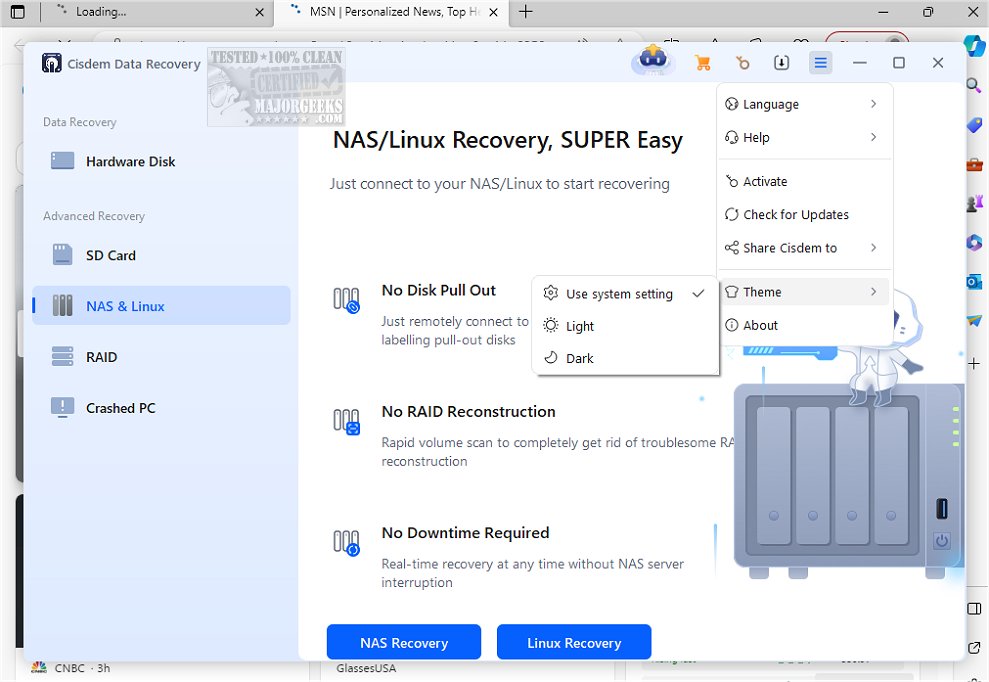The image size is (989, 682).
Task: Select Hardware Disk in the sidebar
Action: coord(161,162)
